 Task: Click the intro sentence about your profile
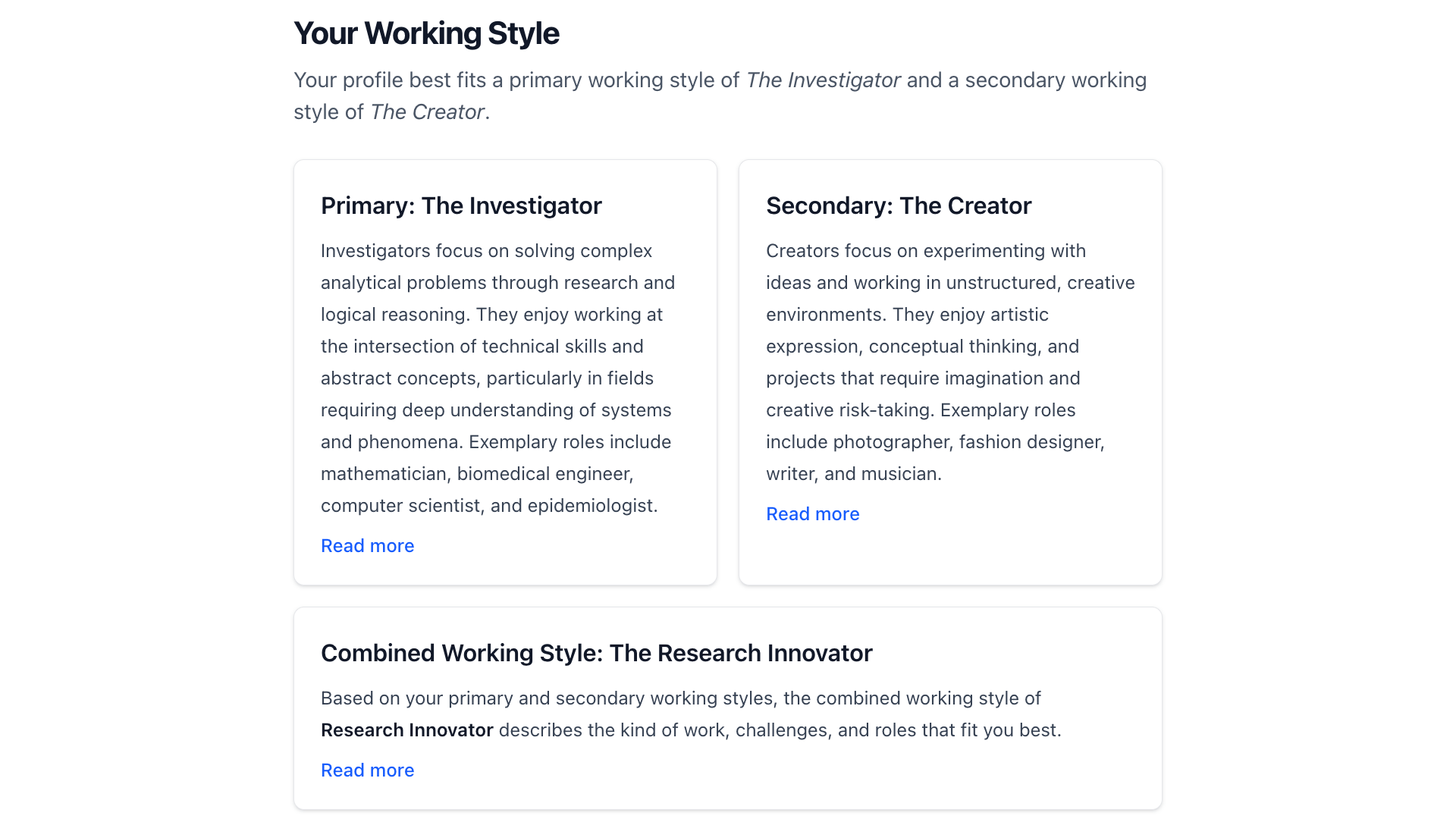pyautogui.click(x=720, y=96)
